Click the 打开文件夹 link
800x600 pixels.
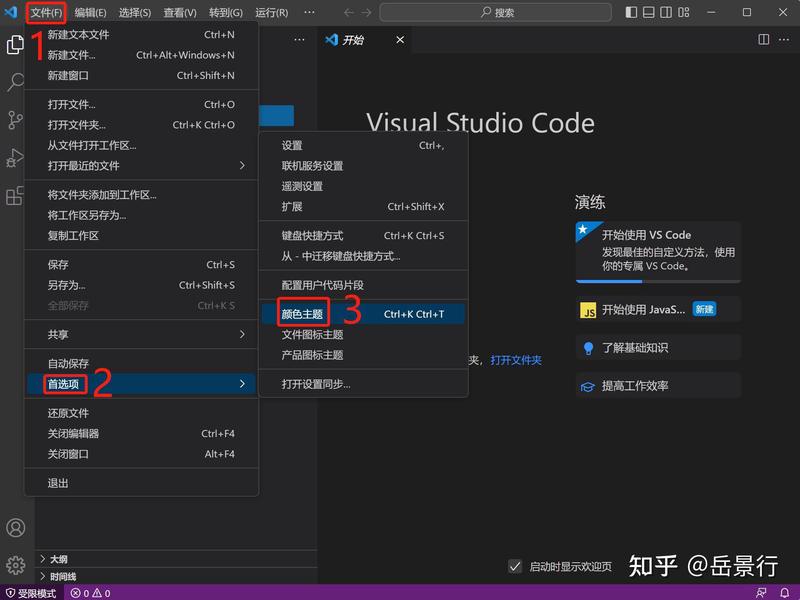pos(516,360)
